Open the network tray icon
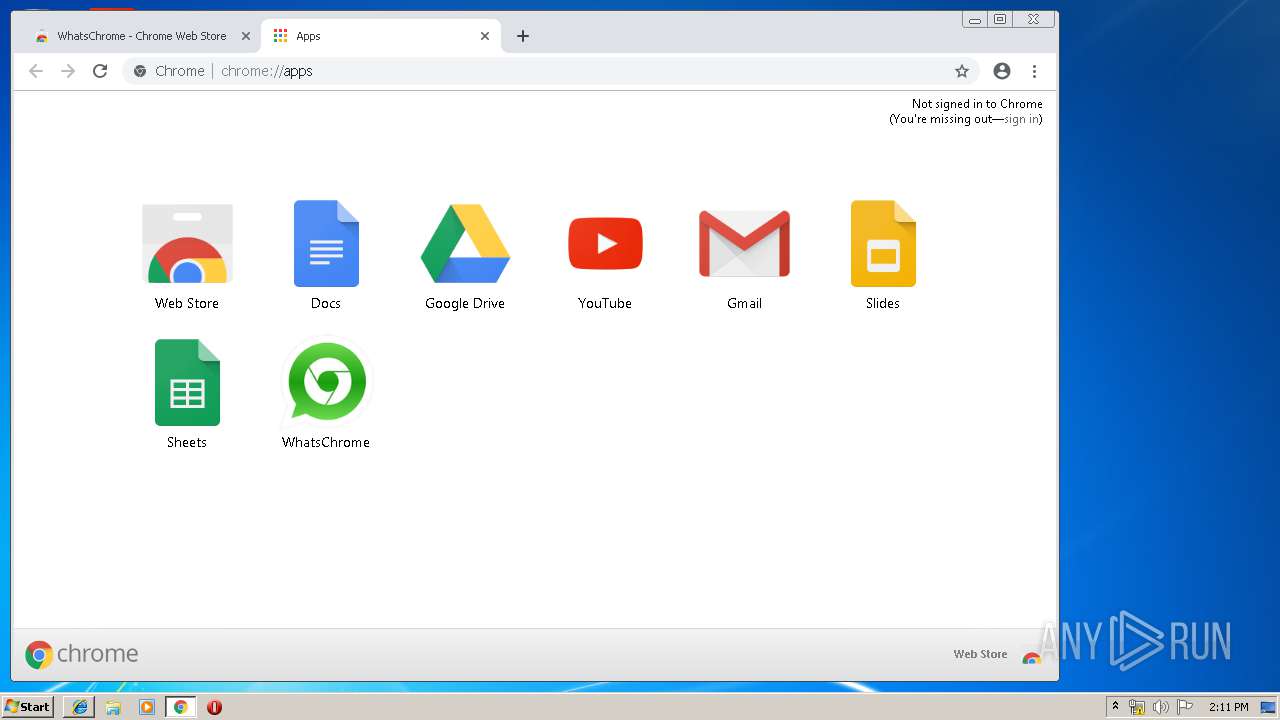Image resolution: width=1280 pixels, height=720 pixels. click(x=1137, y=707)
